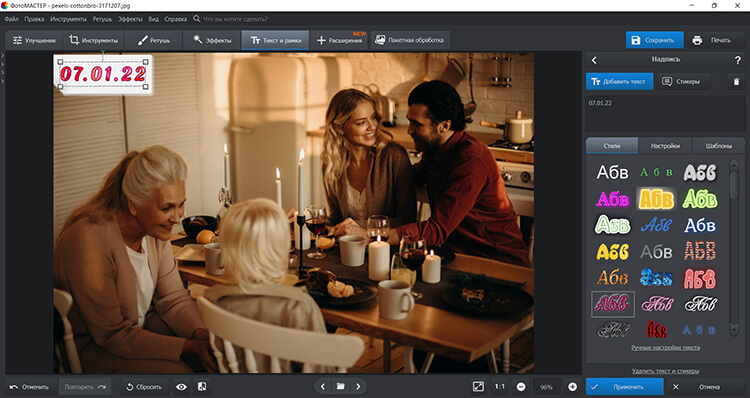Open help question mark in Надпись panel

[737, 60]
